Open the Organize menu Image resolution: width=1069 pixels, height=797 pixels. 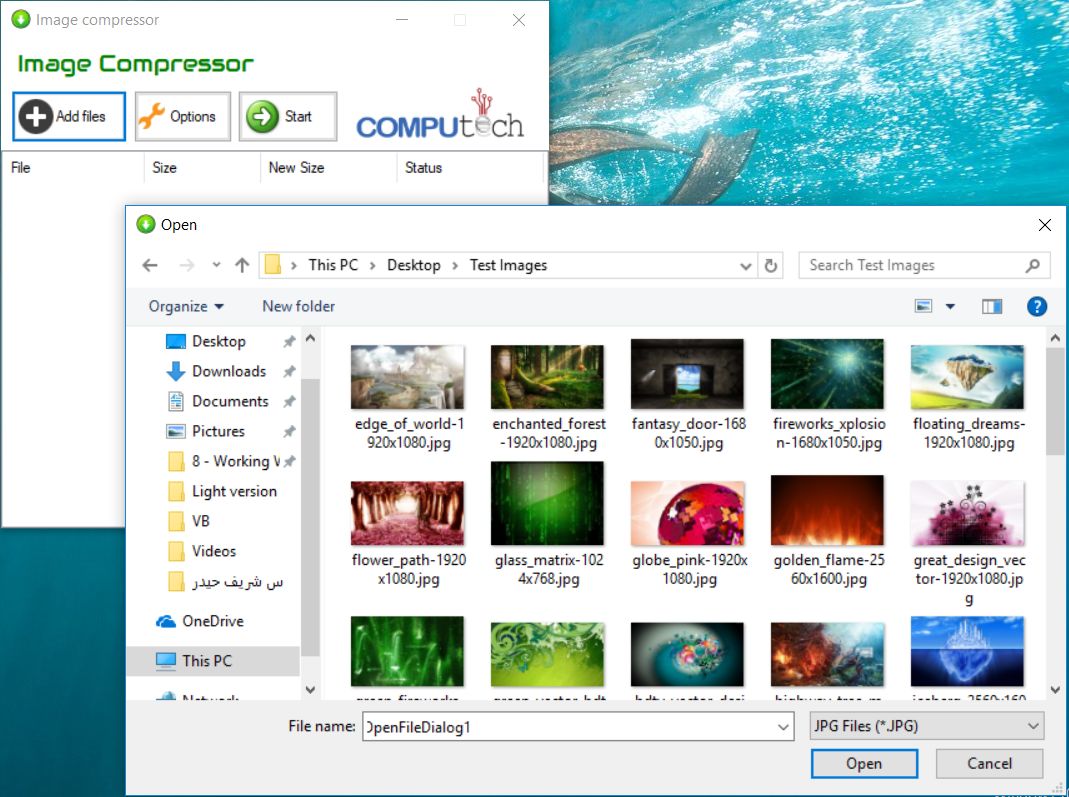click(186, 306)
